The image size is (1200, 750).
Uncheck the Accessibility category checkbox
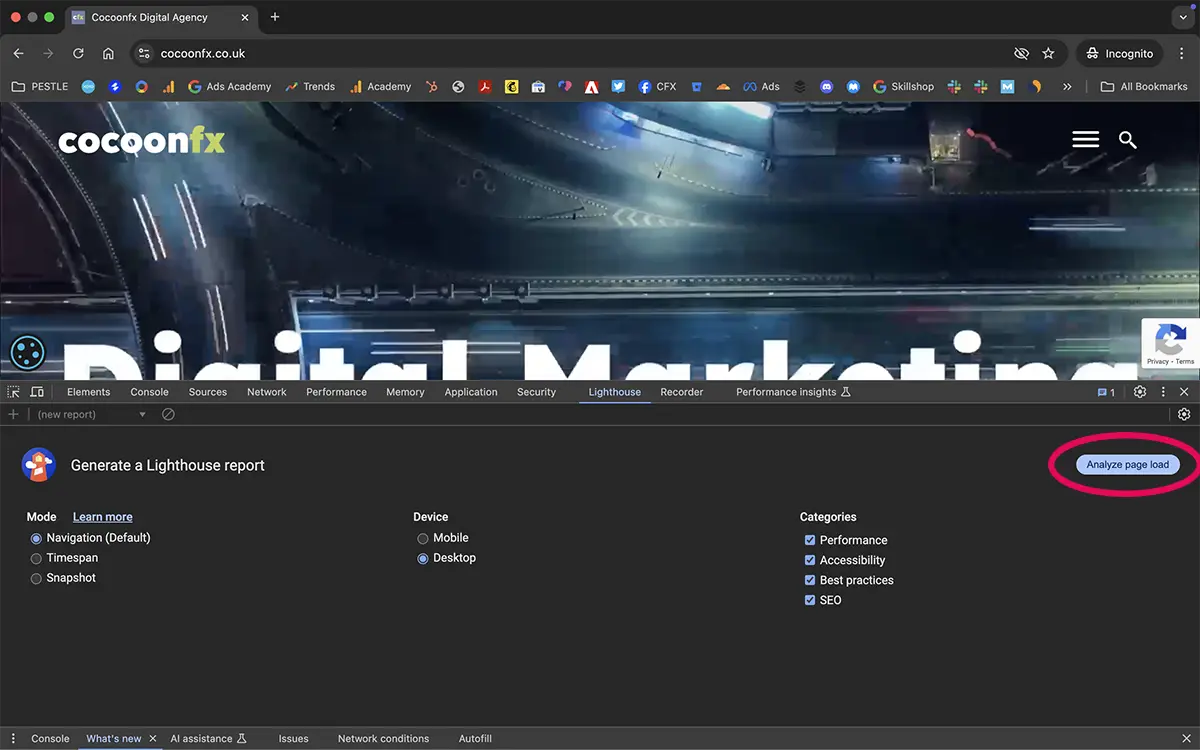tap(810, 560)
